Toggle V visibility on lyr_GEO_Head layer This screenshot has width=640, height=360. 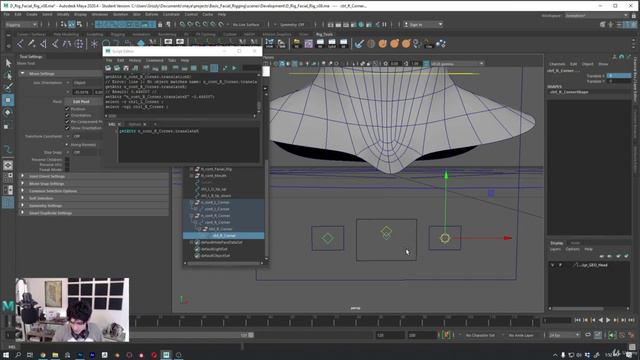(552, 265)
